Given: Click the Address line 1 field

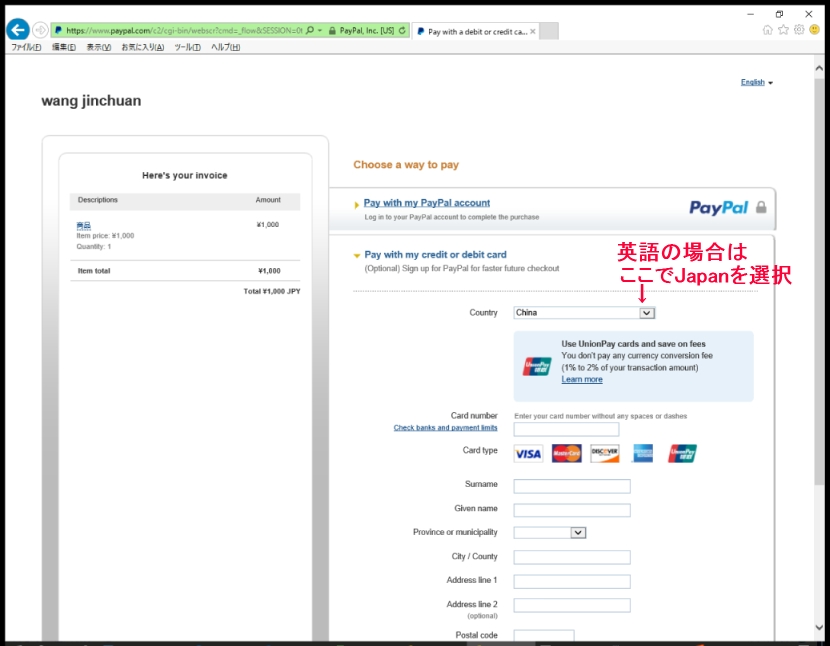Looking at the screenshot, I should (x=572, y=581).
